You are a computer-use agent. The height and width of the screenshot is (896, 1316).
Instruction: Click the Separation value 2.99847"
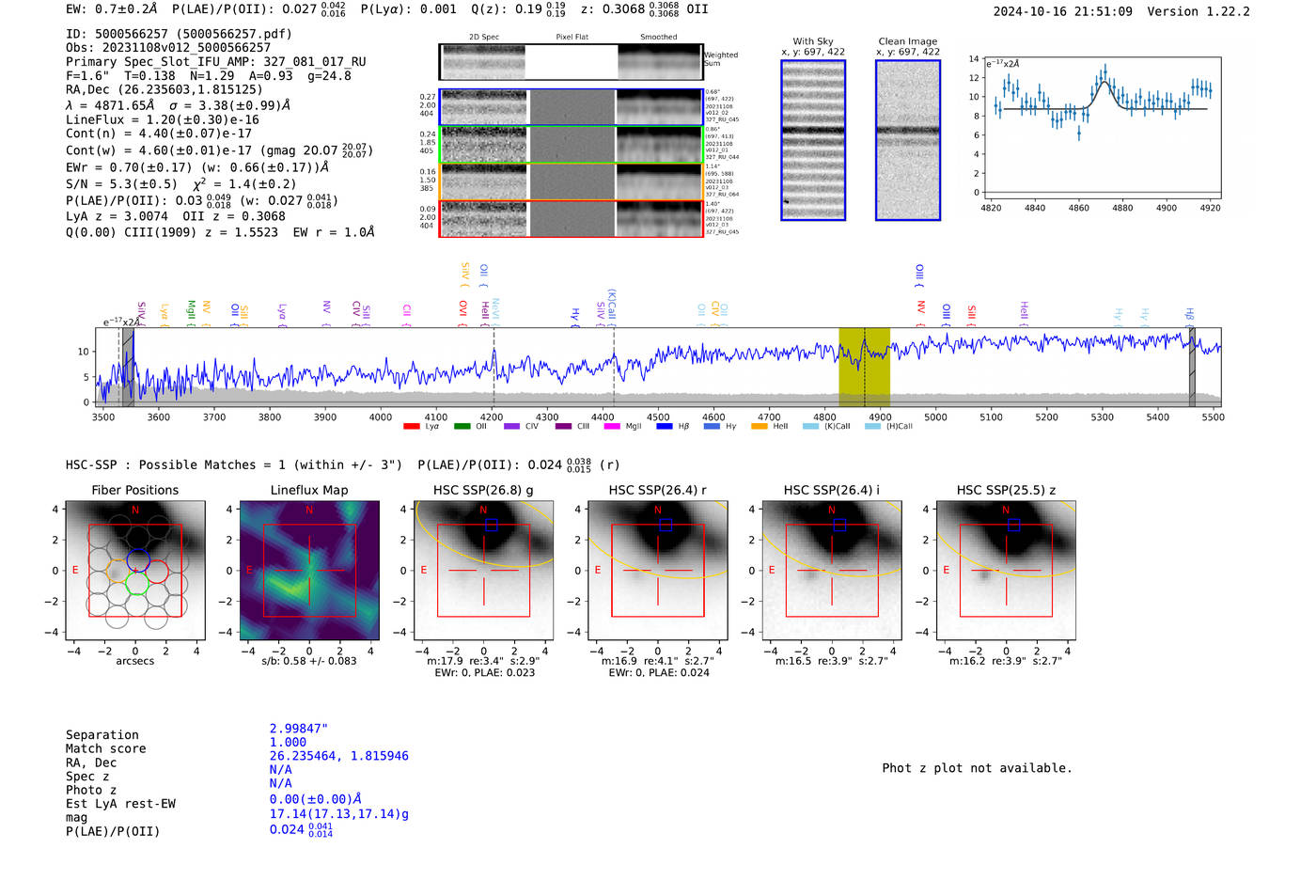299,729
